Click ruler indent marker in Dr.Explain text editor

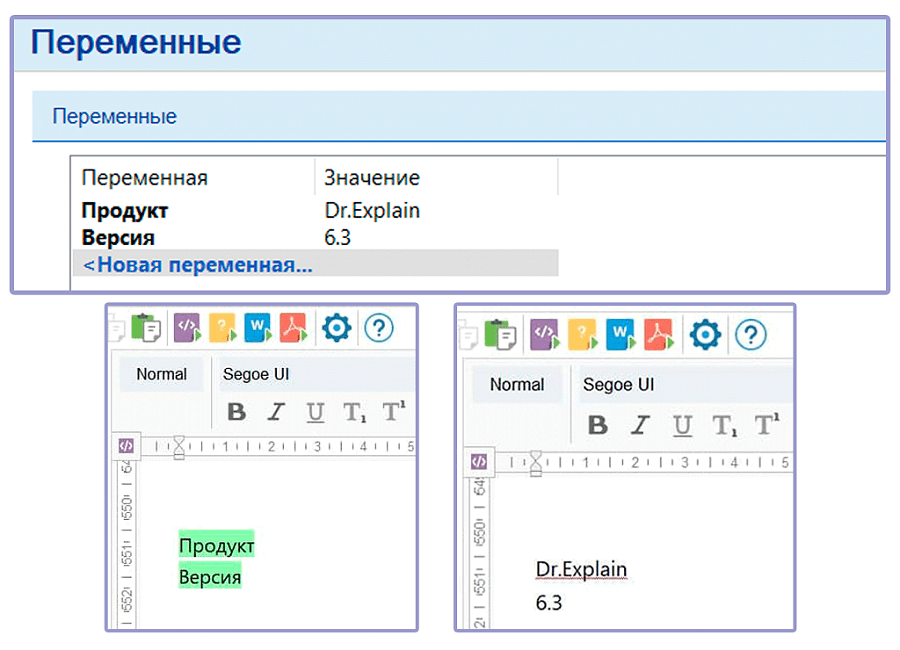click(x=536, y=463)
